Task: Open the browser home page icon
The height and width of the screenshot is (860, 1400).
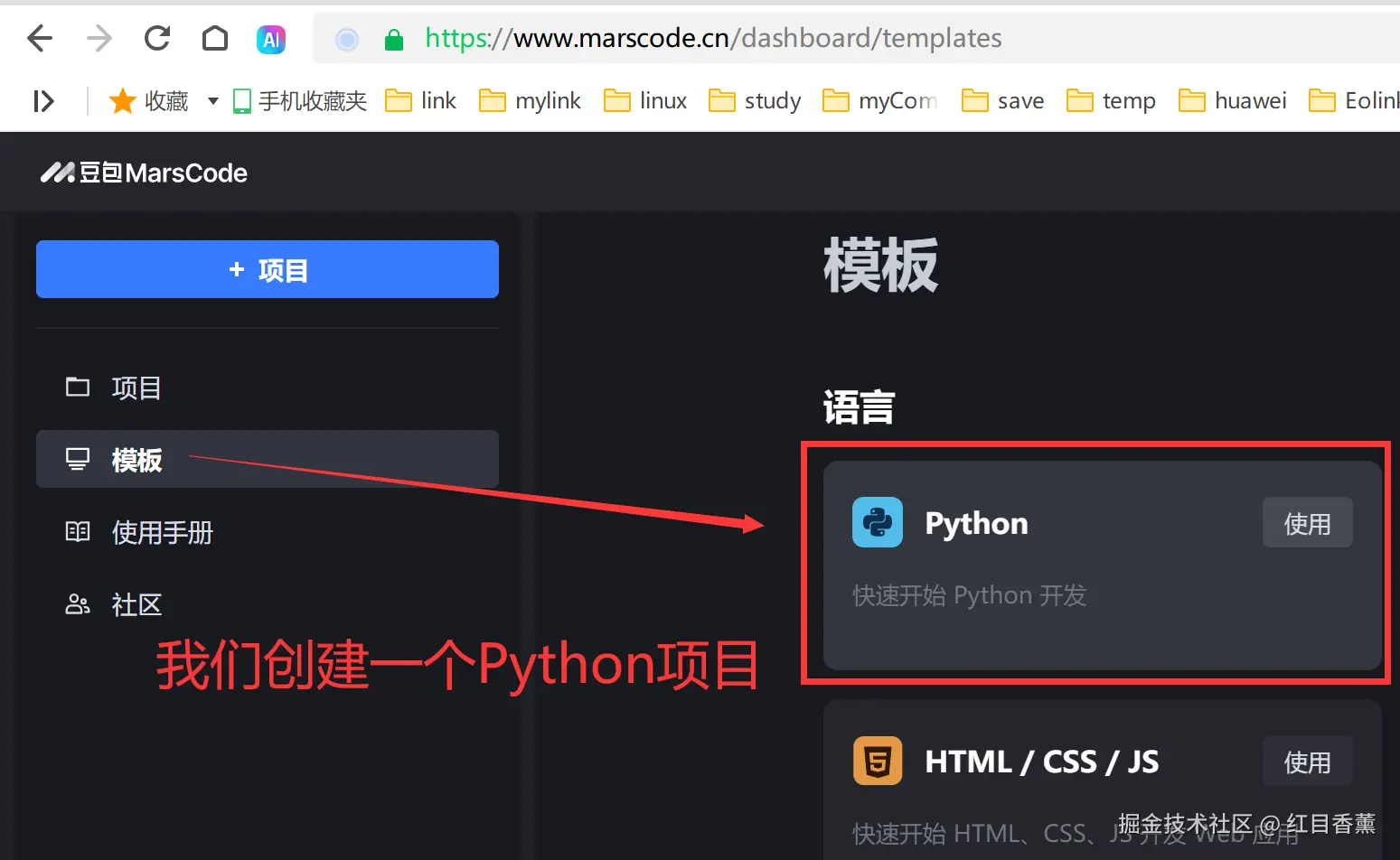Action: (215, 38)
